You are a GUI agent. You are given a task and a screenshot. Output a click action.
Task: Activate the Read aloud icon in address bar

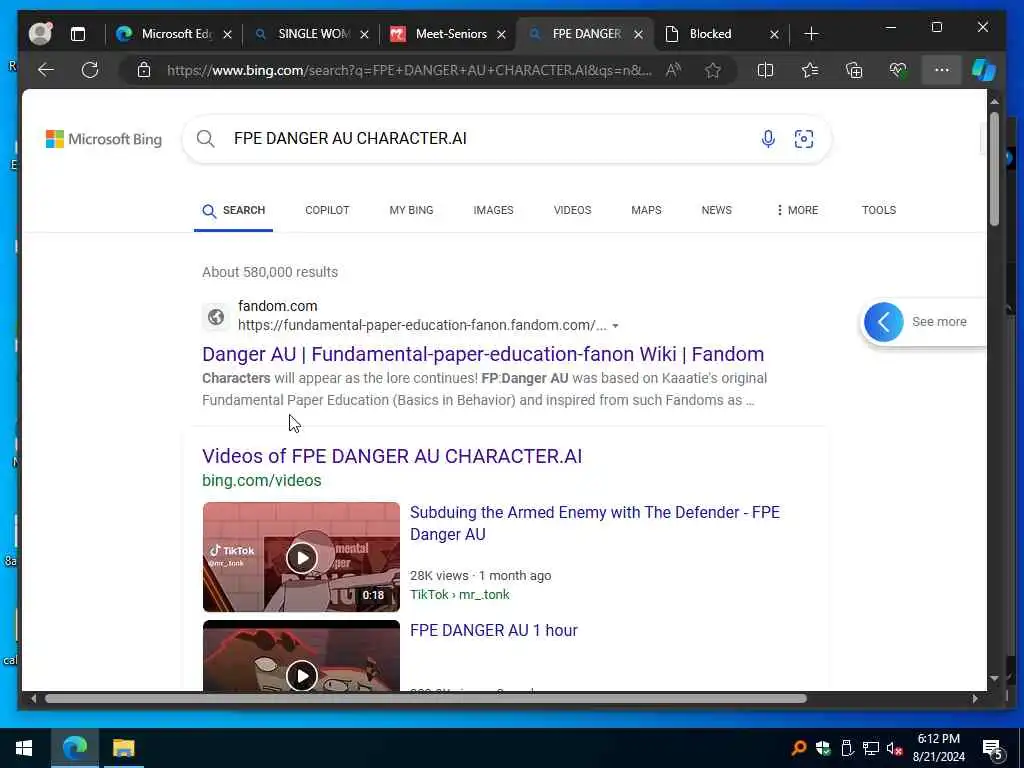673,70
